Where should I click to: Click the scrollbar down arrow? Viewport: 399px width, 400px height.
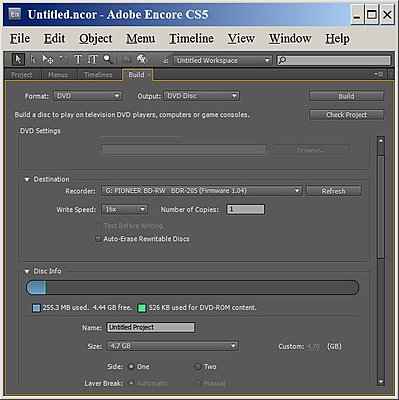point(380,382)
